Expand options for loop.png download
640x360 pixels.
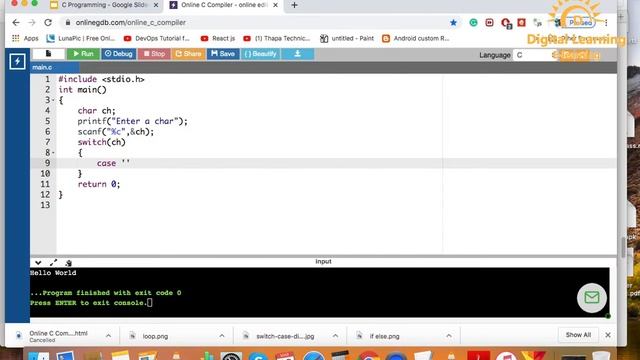(222, 336)
